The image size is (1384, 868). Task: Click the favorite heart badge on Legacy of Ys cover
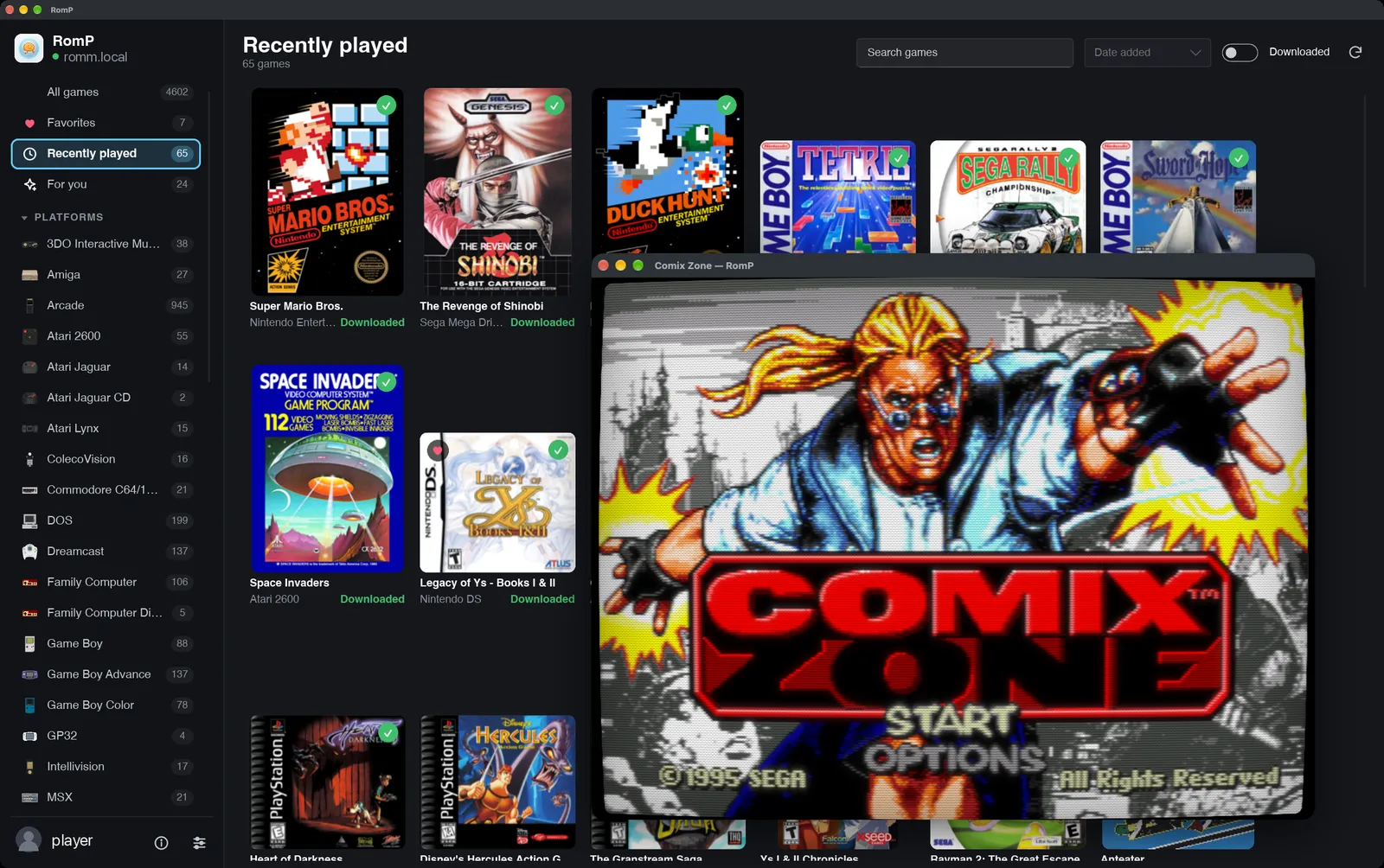click(x=438, y=450)
